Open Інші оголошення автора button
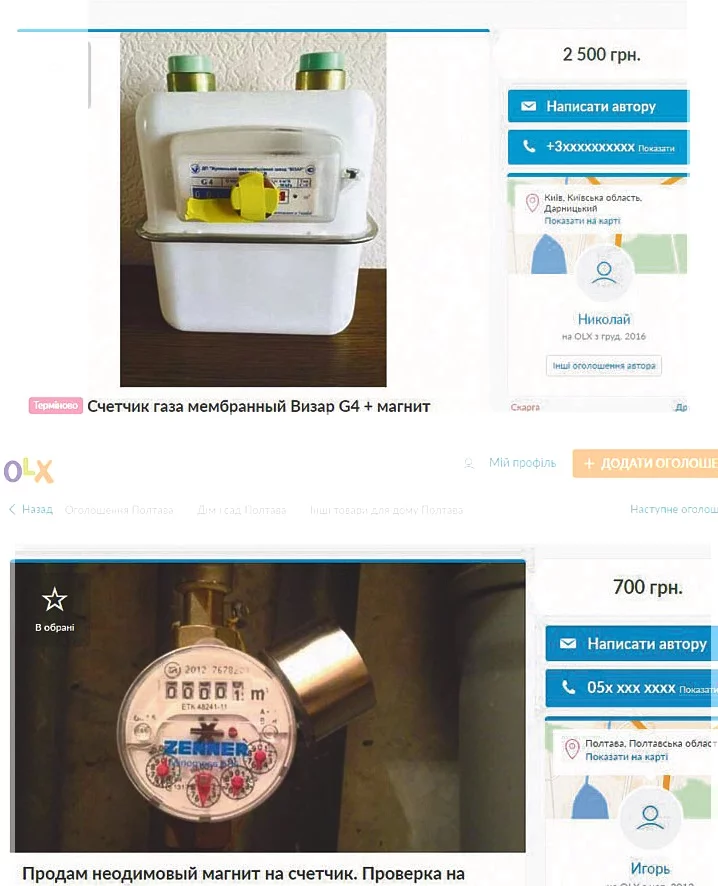 tap(603, 366)
